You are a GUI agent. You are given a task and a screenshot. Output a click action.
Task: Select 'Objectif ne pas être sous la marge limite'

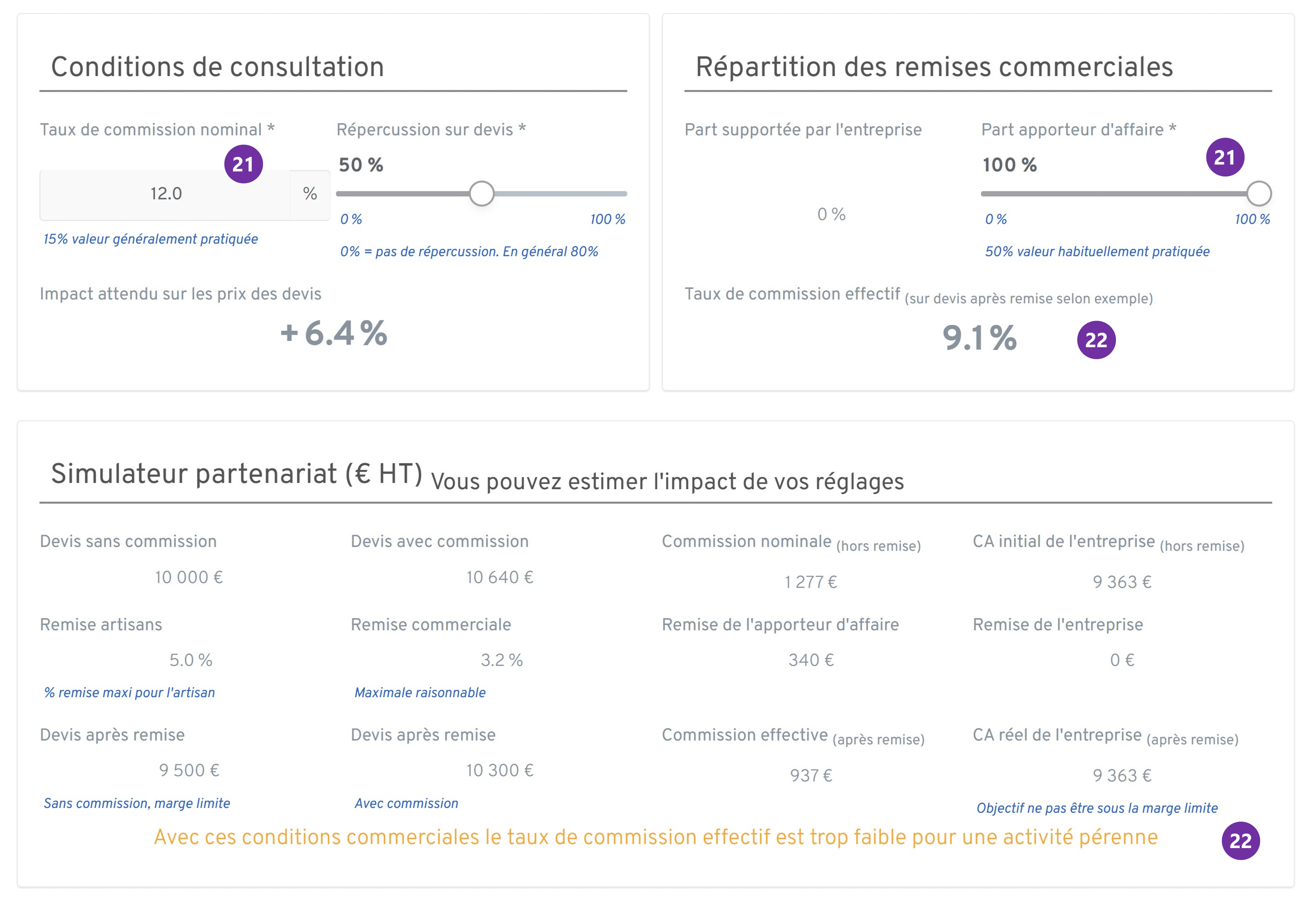coord(1098,807)
